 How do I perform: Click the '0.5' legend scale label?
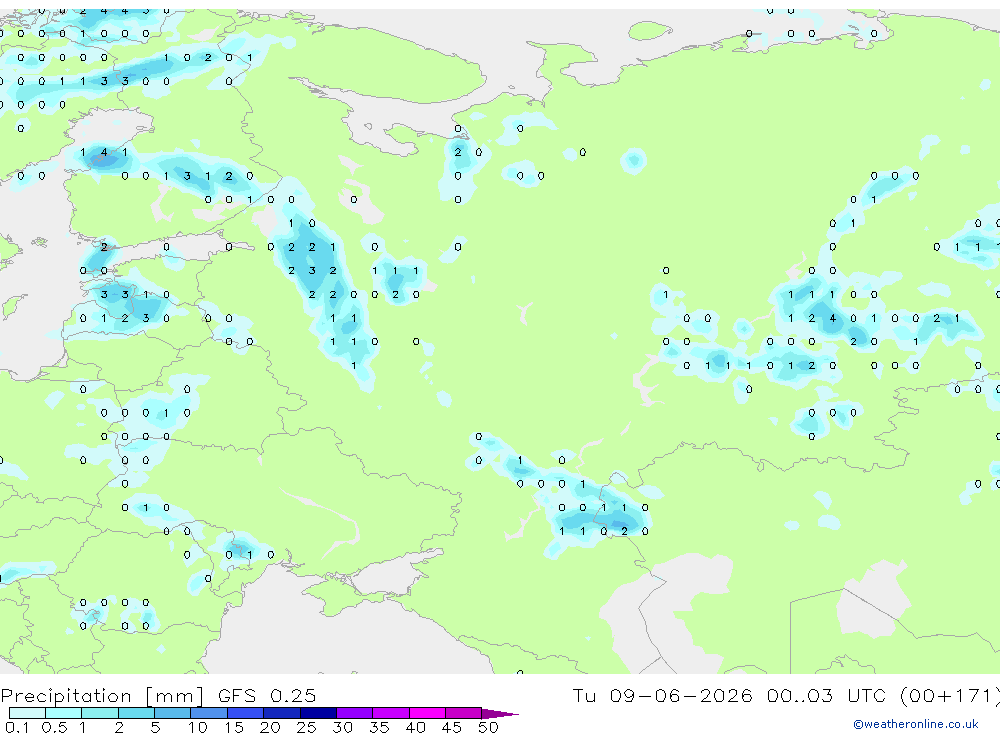point(54,727)
